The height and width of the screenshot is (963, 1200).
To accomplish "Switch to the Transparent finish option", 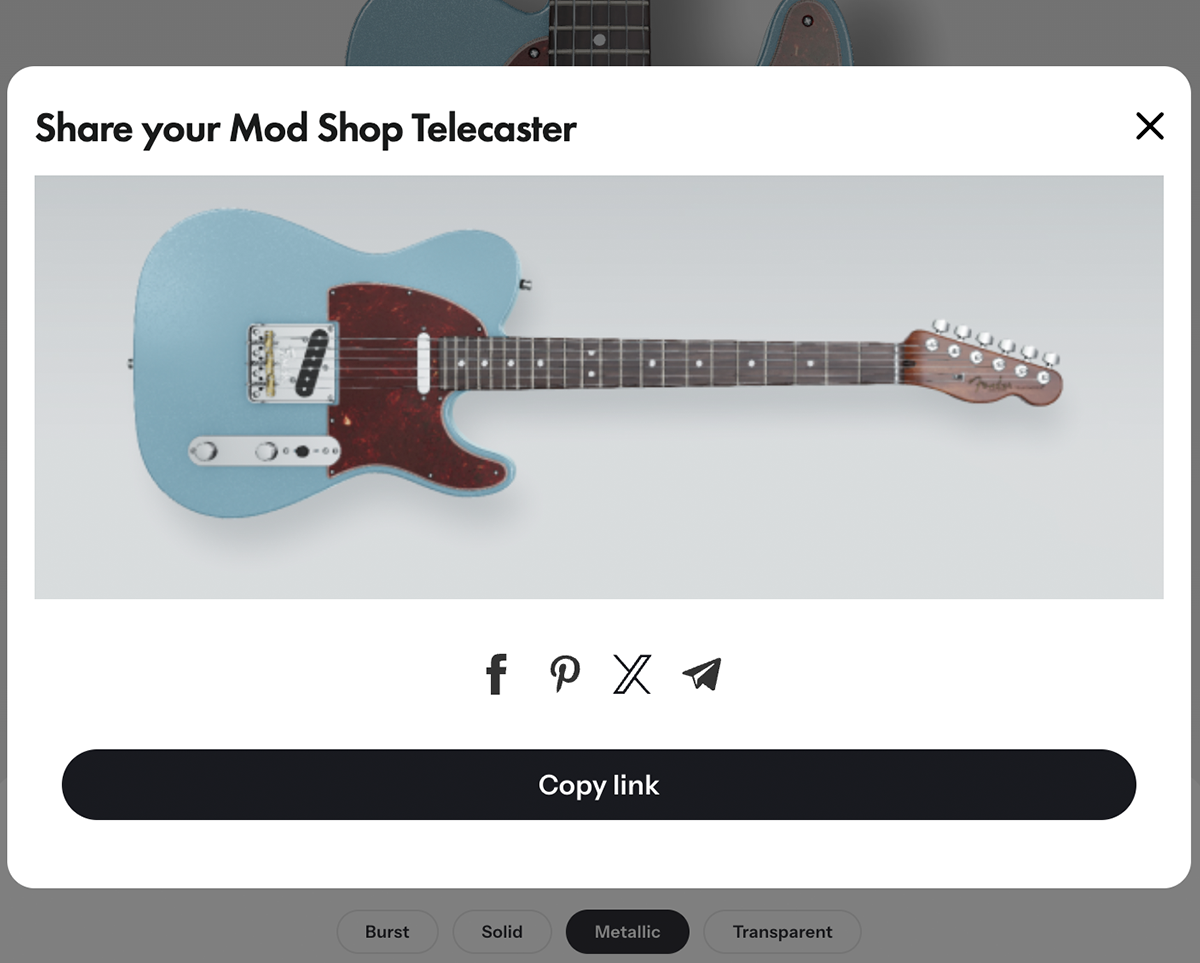I will [x=782, y=932].
